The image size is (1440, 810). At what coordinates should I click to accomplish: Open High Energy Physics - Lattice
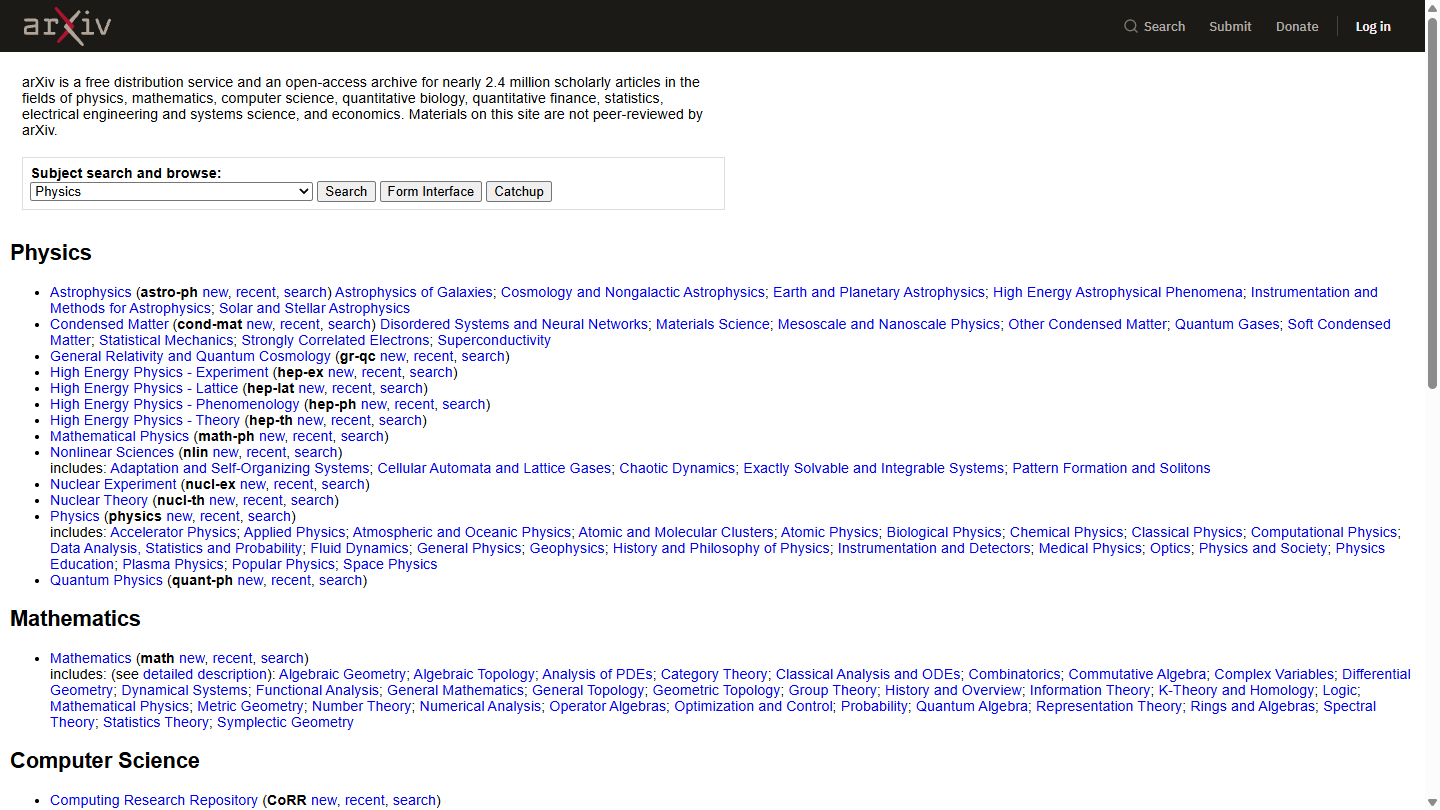[144, 388]
